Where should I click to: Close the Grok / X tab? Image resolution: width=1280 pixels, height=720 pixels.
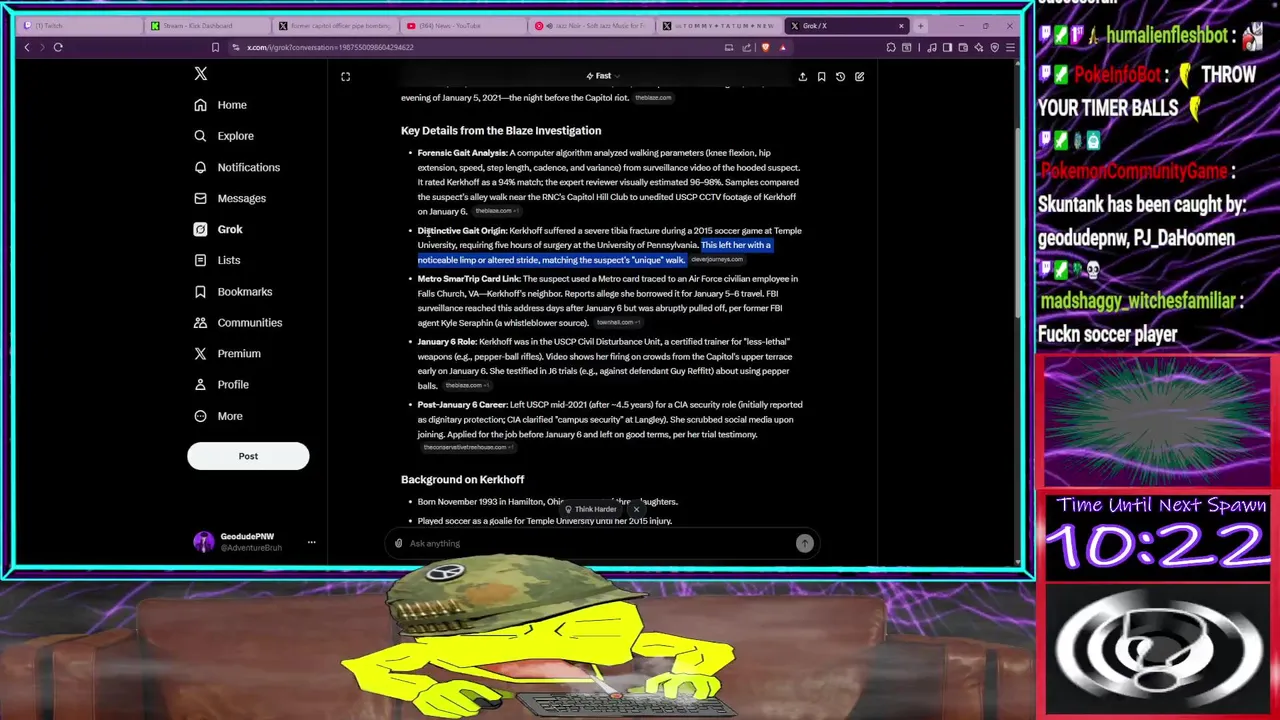(901, 26)
